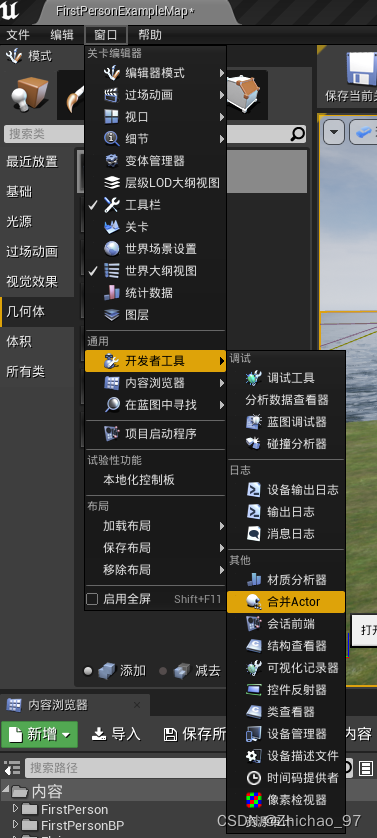Click the 统计数据 bar chart icon
This screenshot has width=377, height=838.
(111, 292)
